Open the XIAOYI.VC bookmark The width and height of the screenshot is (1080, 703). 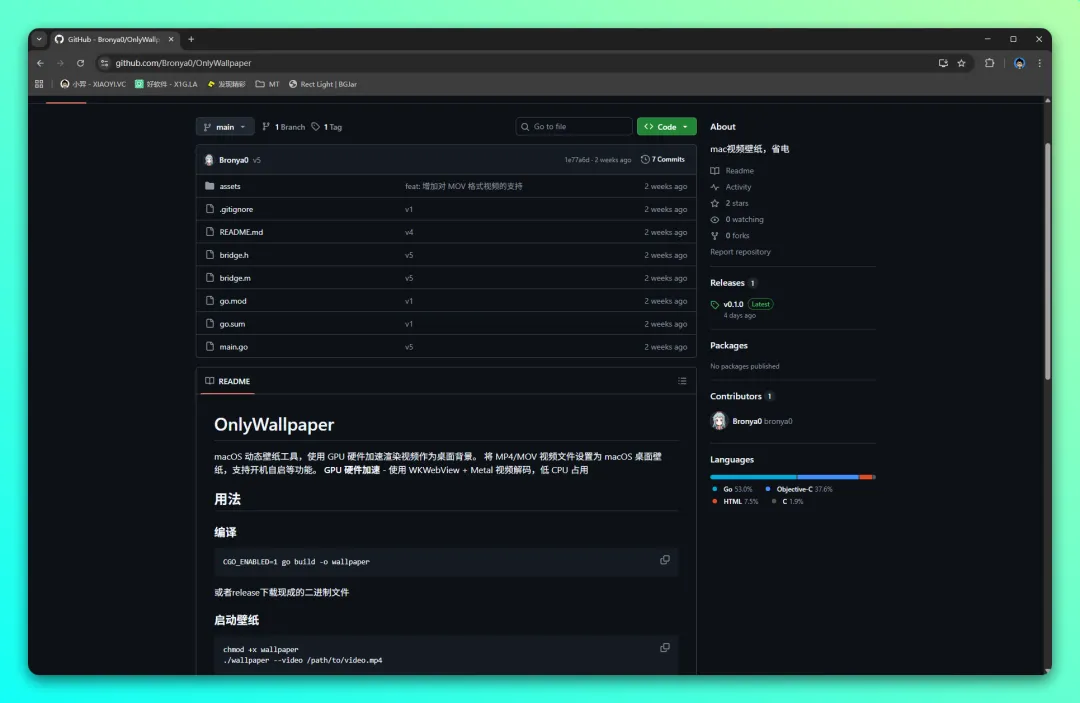93,84
